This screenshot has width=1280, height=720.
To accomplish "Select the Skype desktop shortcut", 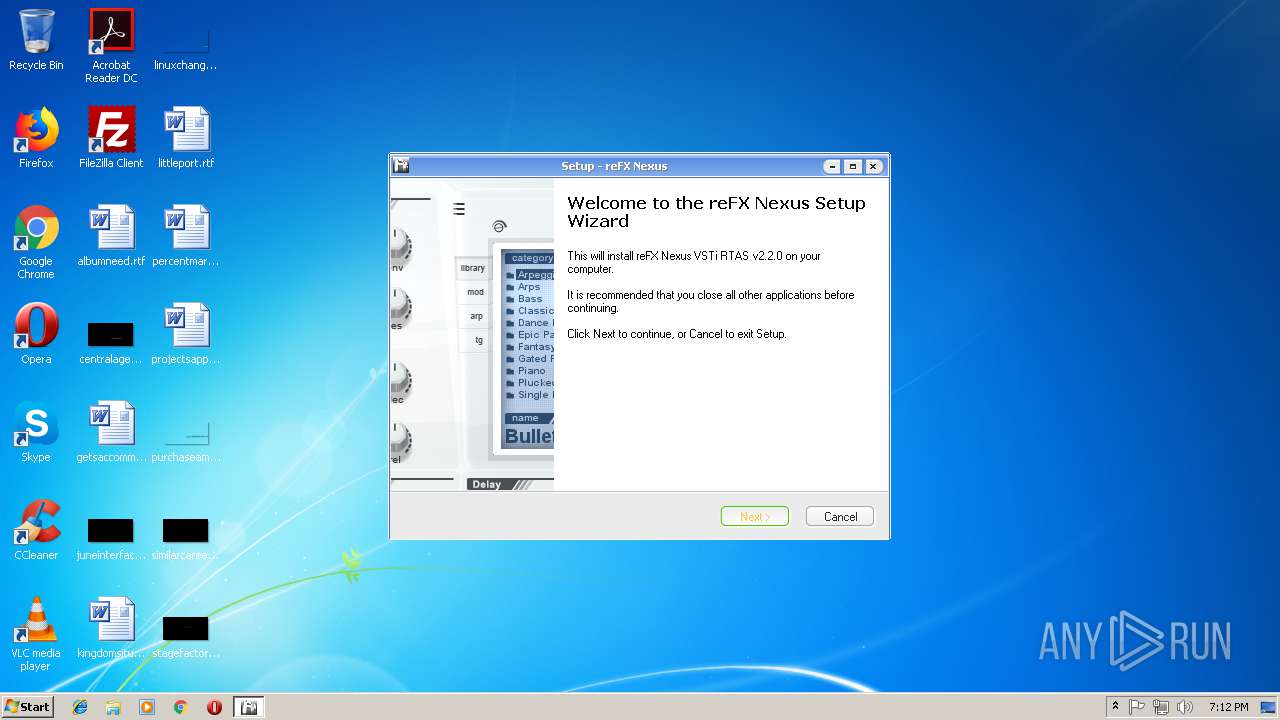I will point(36,433).
